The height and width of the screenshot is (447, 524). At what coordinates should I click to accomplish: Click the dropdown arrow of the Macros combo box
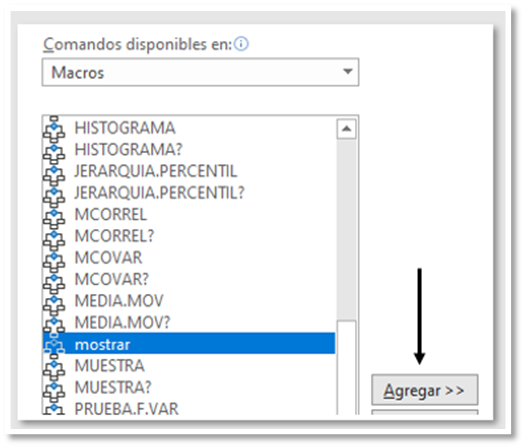pyautogui.click(x=348, y=71)
